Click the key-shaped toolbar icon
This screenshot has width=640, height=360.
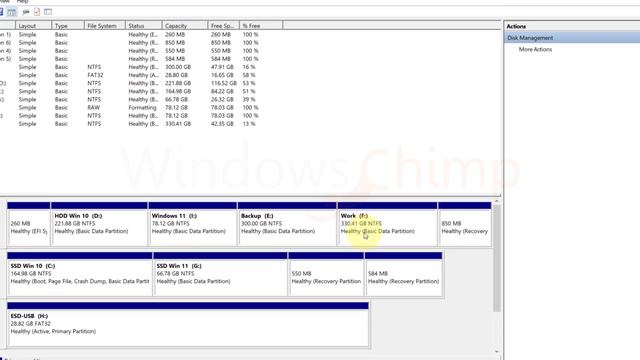coord(26,12)
